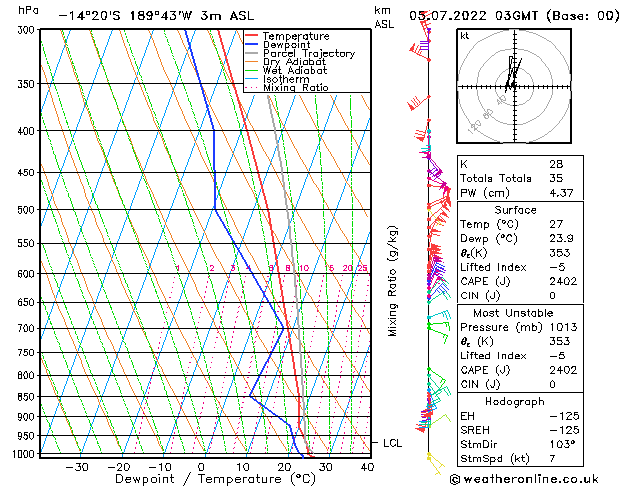The image size is (629, 486).
Task: Click the PW (cm) value 4.37
Action: pos(561,193)
